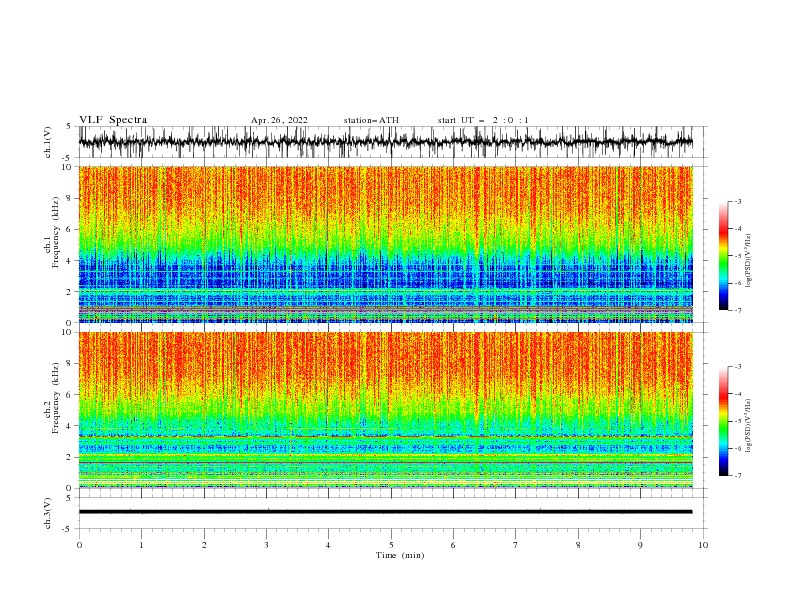Click the time axis tick label '10'
This screenshot has width=792, height=612.
point(703,545)
